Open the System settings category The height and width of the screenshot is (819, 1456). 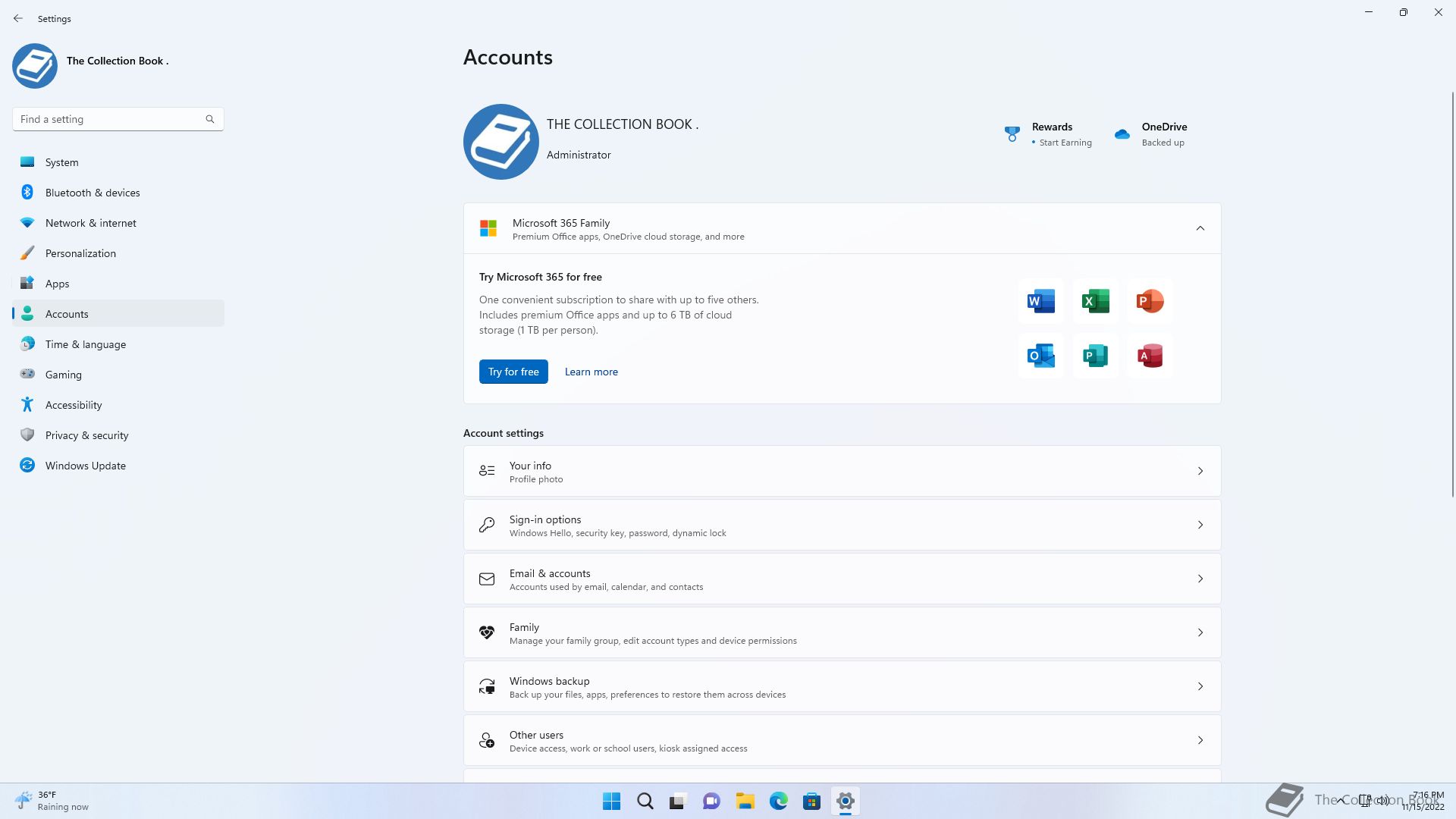(x=118, y=162)
